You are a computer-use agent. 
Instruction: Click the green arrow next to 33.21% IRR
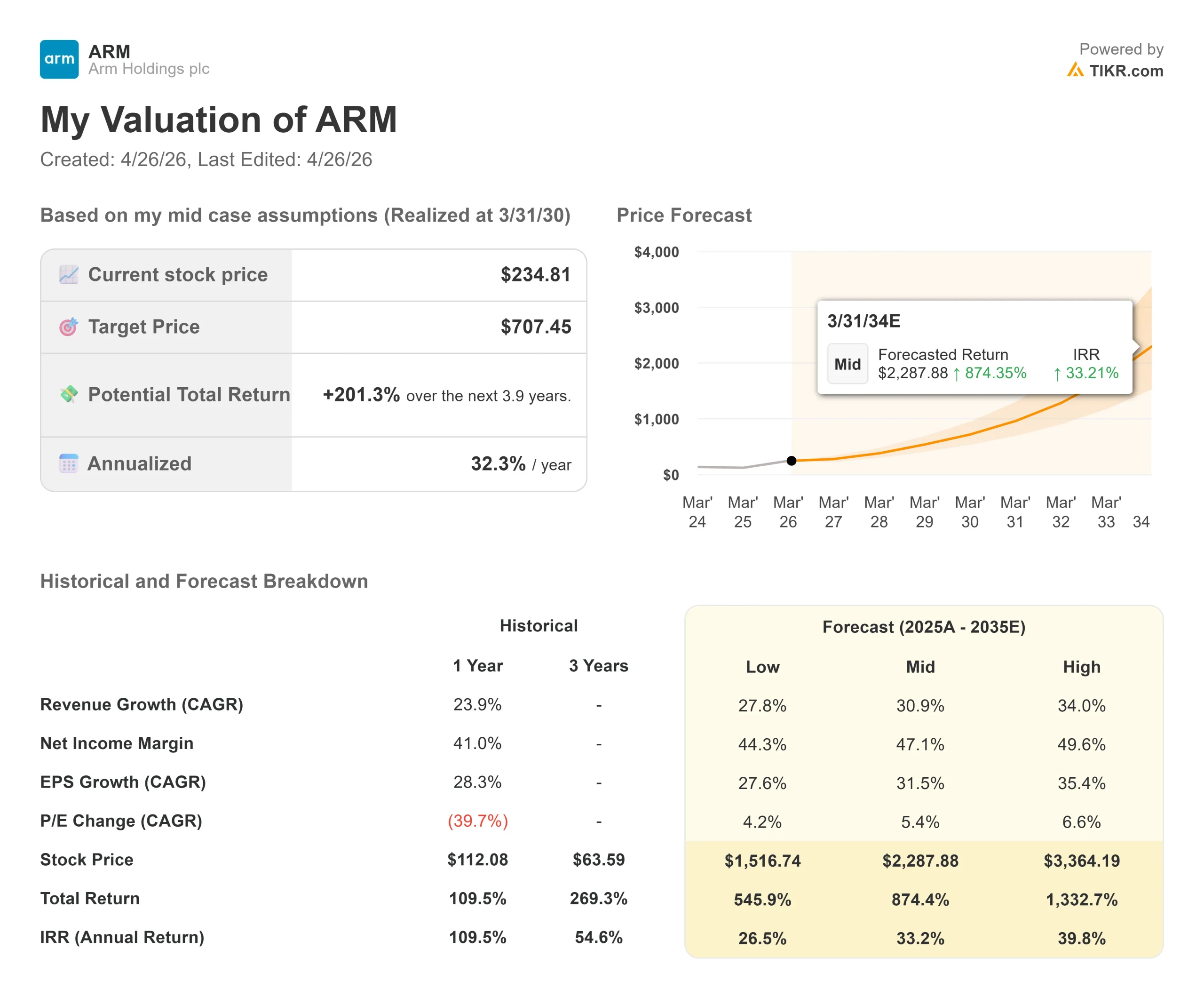[1057, 374]
